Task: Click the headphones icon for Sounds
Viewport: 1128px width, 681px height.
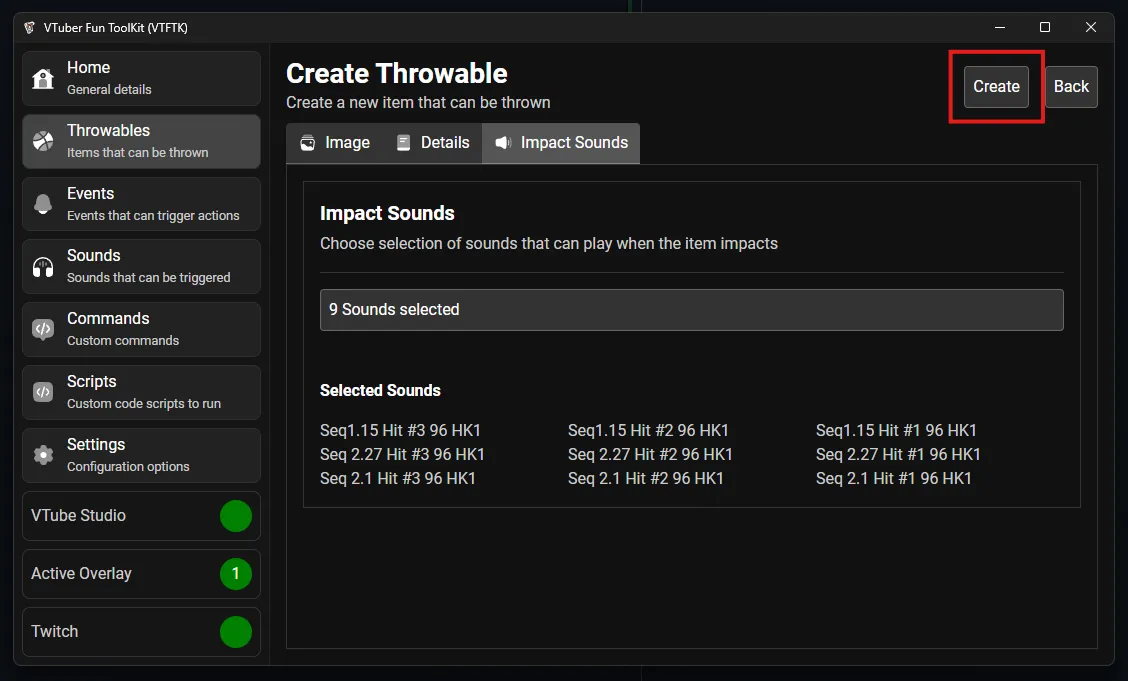Action: coord(42,266)
